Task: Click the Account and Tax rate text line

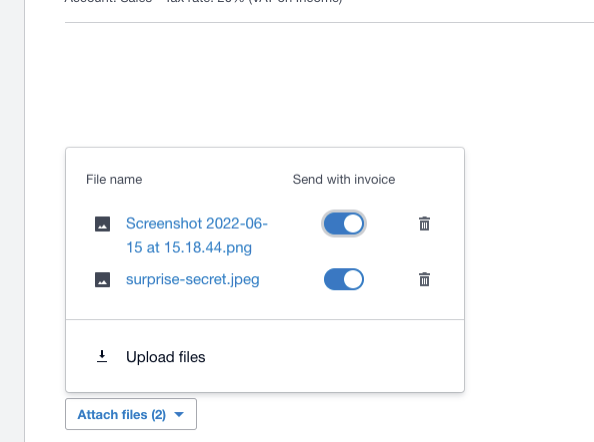Action: coord(203,2)
